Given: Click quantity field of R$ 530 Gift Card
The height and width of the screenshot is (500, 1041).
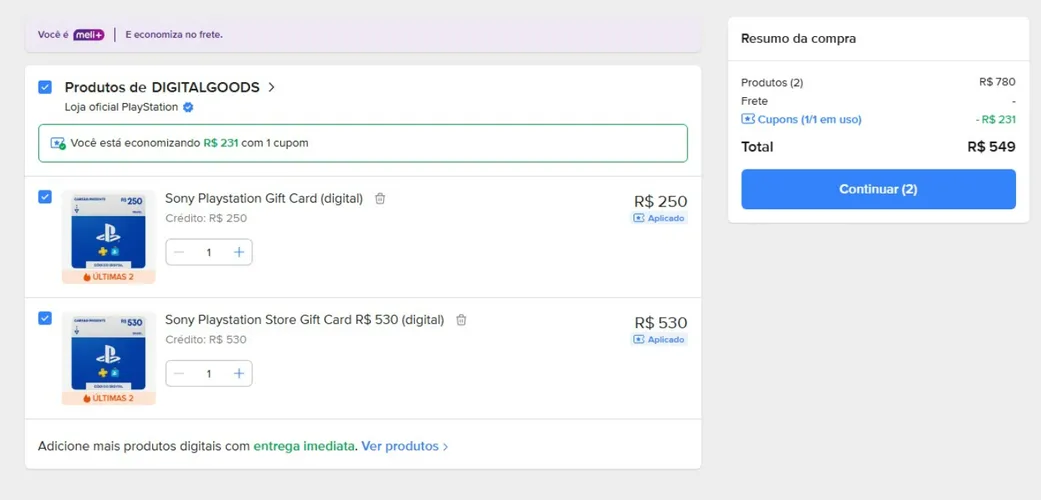Looking at the screenshot, I should (209, 374).
